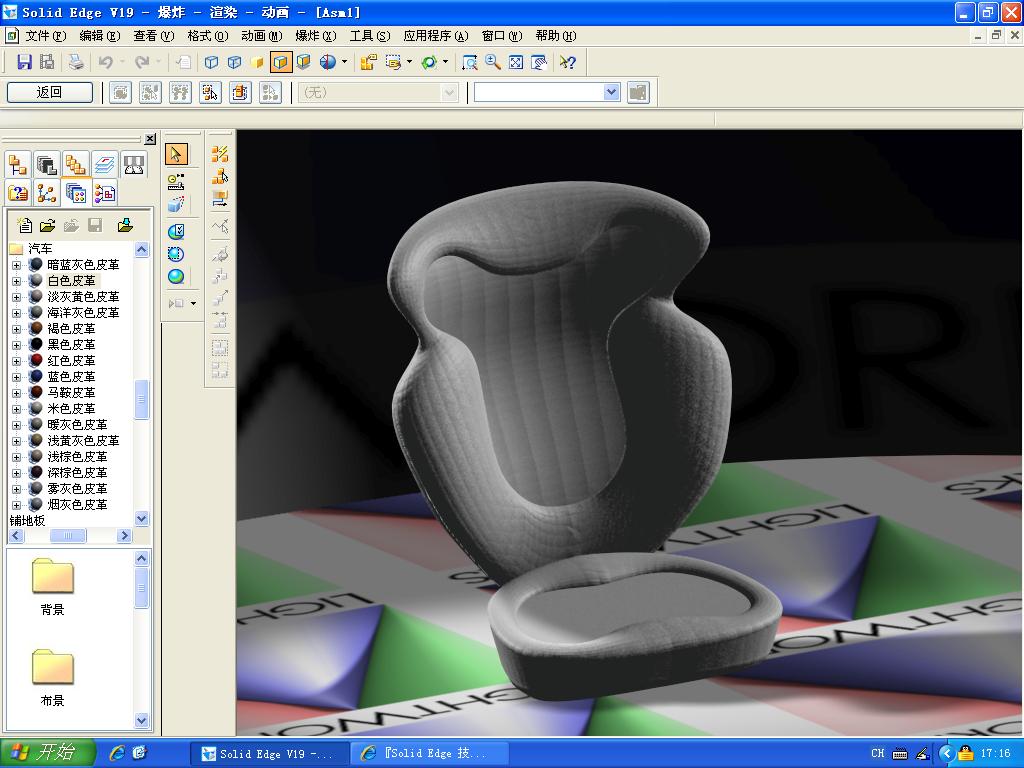Select the shaded-with-edges display mode icon
Screen dimensions: 1024x768
tap(280, 62)
